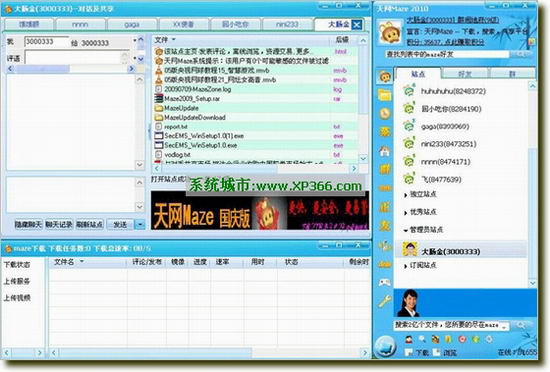Click the gamepad icon in Maze sidebar
The width and height of the screenshot is (550, 372).
385,282
